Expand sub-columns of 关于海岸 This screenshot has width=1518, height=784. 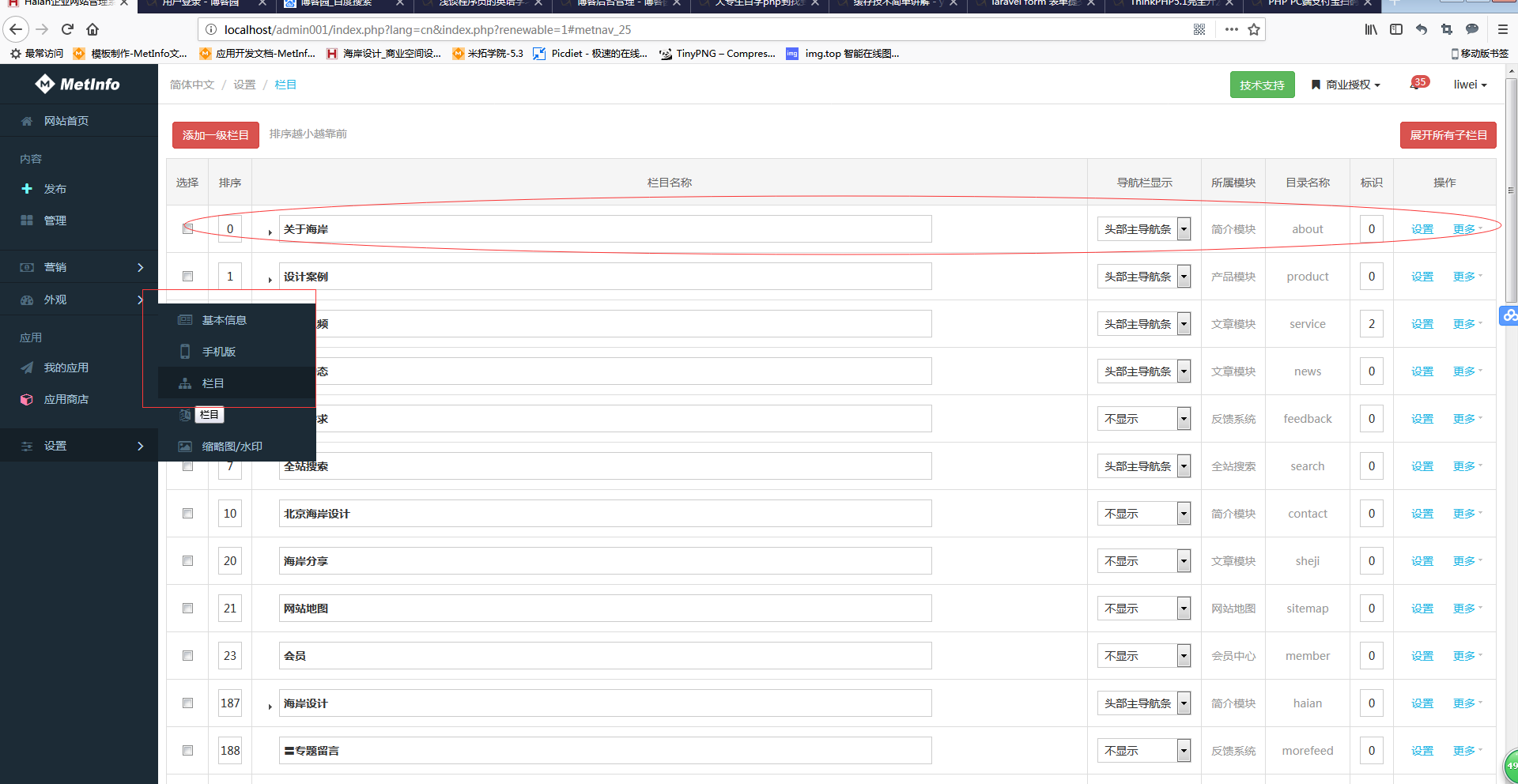point(270,232)
